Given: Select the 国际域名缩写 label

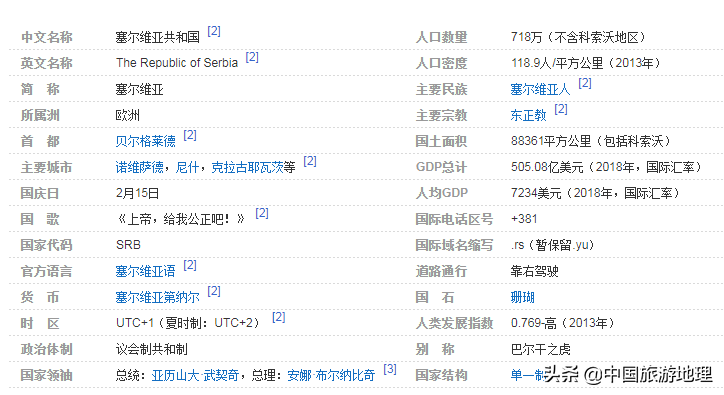Looking at the screenshot, I should pyautogui.click(x=454, y=245).
